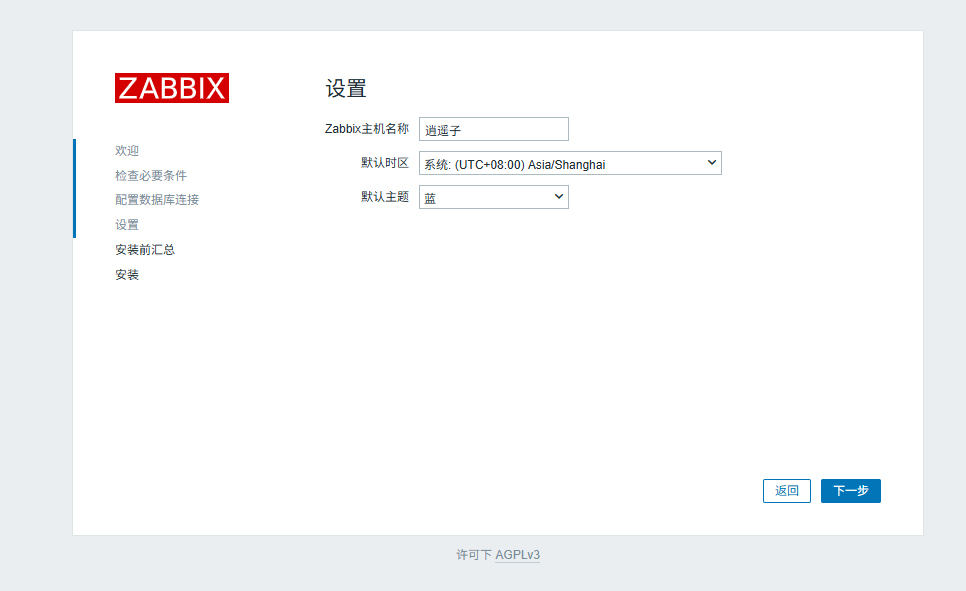Select the 检查必要条件 step
Image resolution: width=966 pixels, height=591 pixels.
pos(151,176)
